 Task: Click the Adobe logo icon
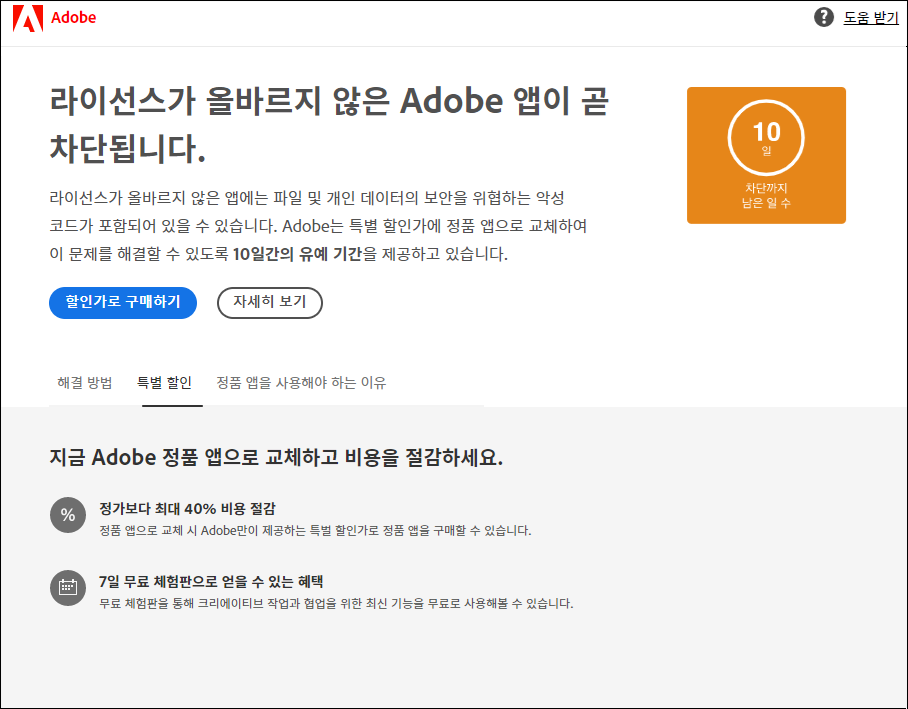coord(28,18)
